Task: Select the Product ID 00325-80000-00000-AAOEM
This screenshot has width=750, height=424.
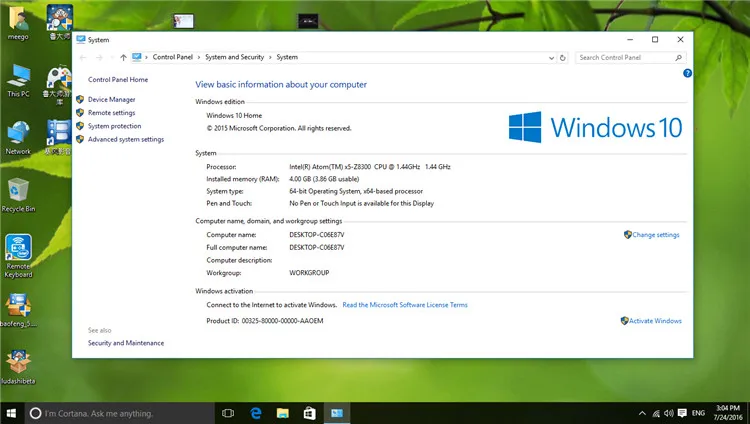Action: tap(282, 321)
